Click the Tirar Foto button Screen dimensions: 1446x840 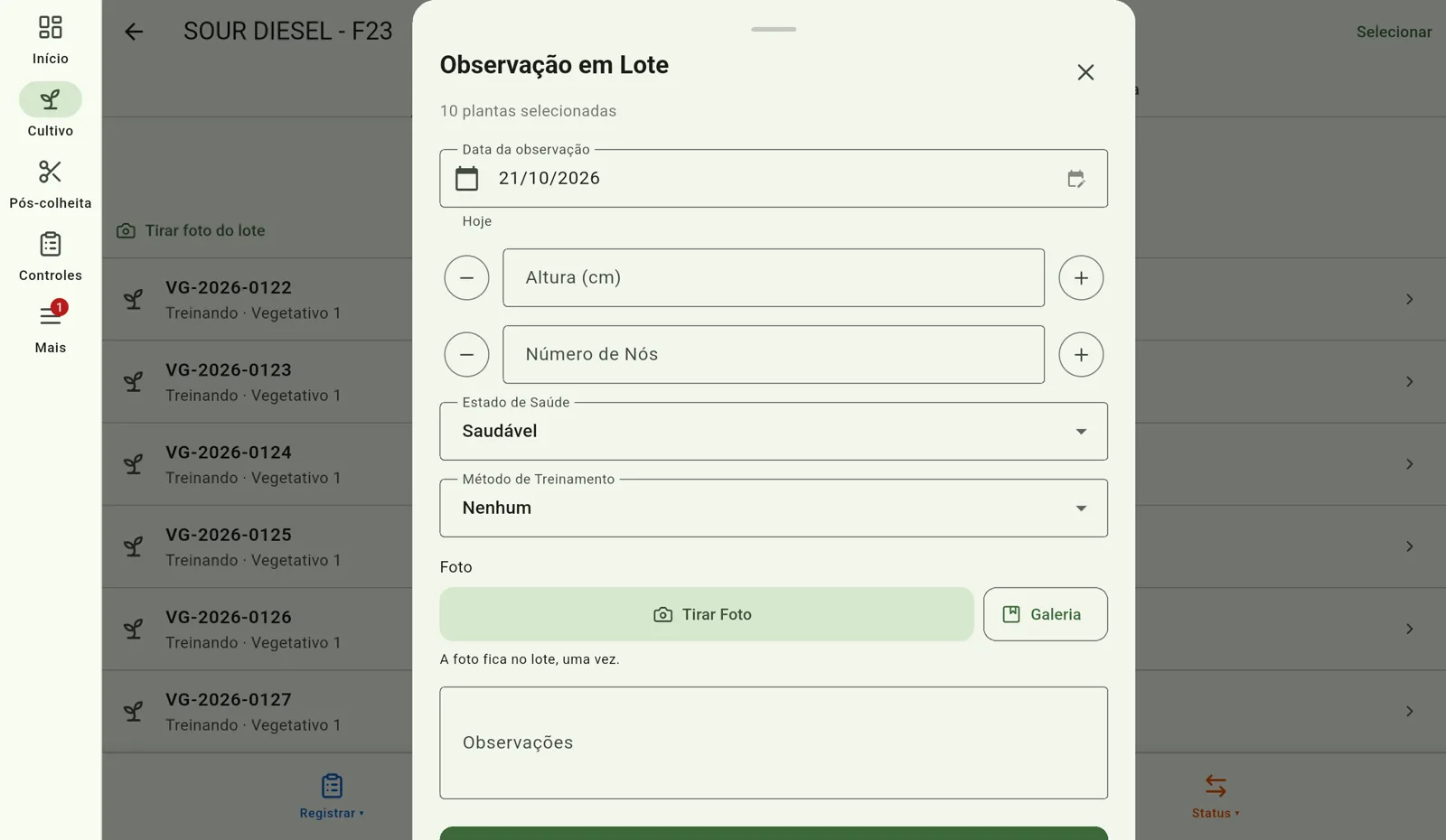(x=707, y=614)
